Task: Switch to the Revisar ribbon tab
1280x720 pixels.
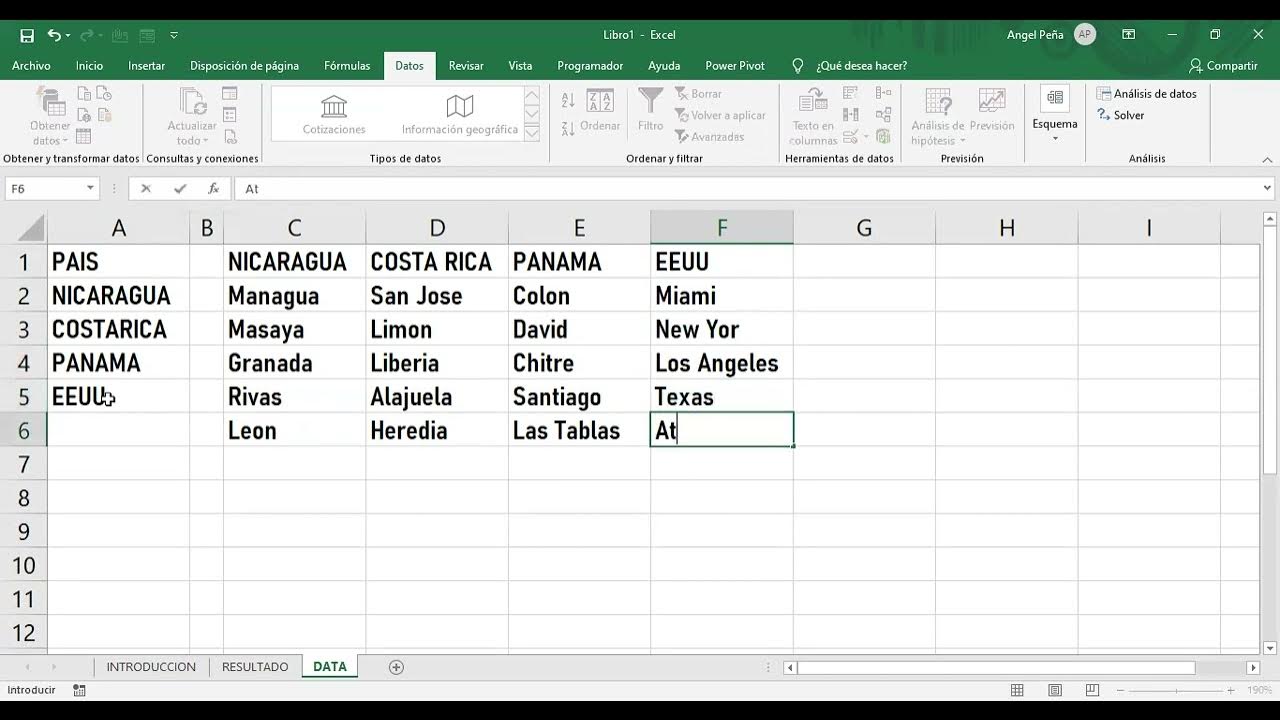Action: click(x=466, y=66)
